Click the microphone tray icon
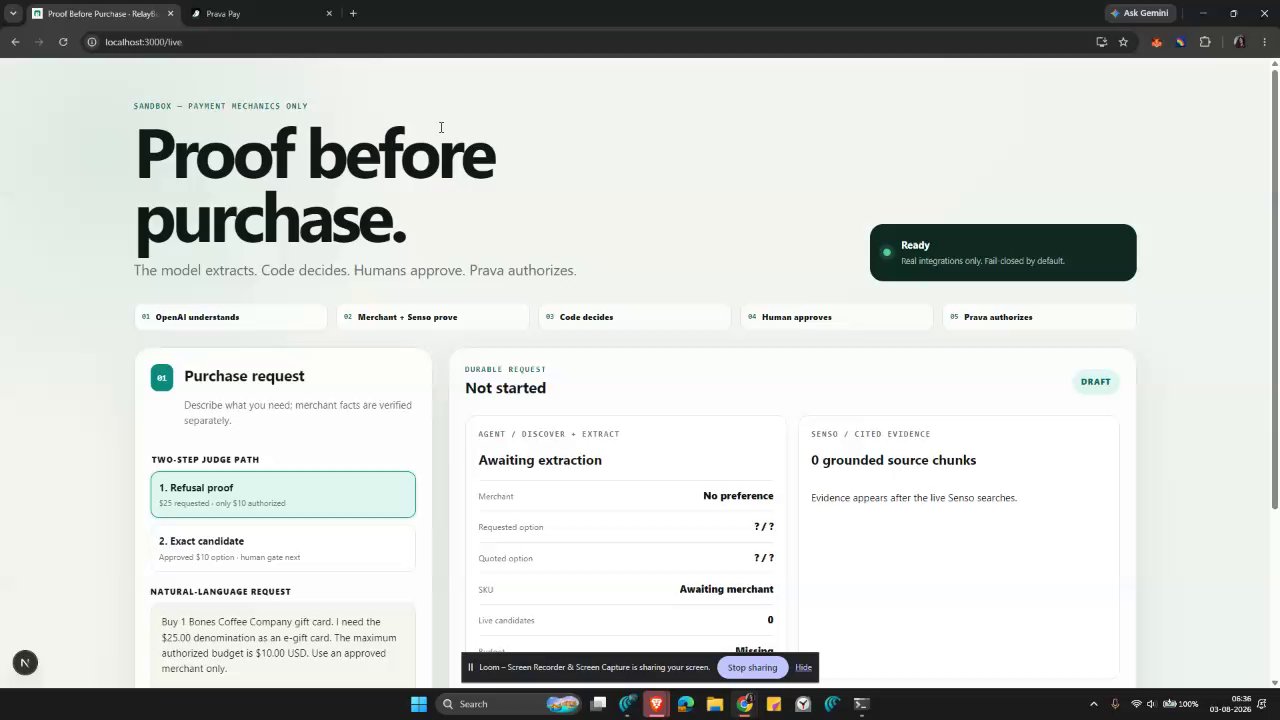This screenshot has width=1280, height=720. [x=1115, y=704]
